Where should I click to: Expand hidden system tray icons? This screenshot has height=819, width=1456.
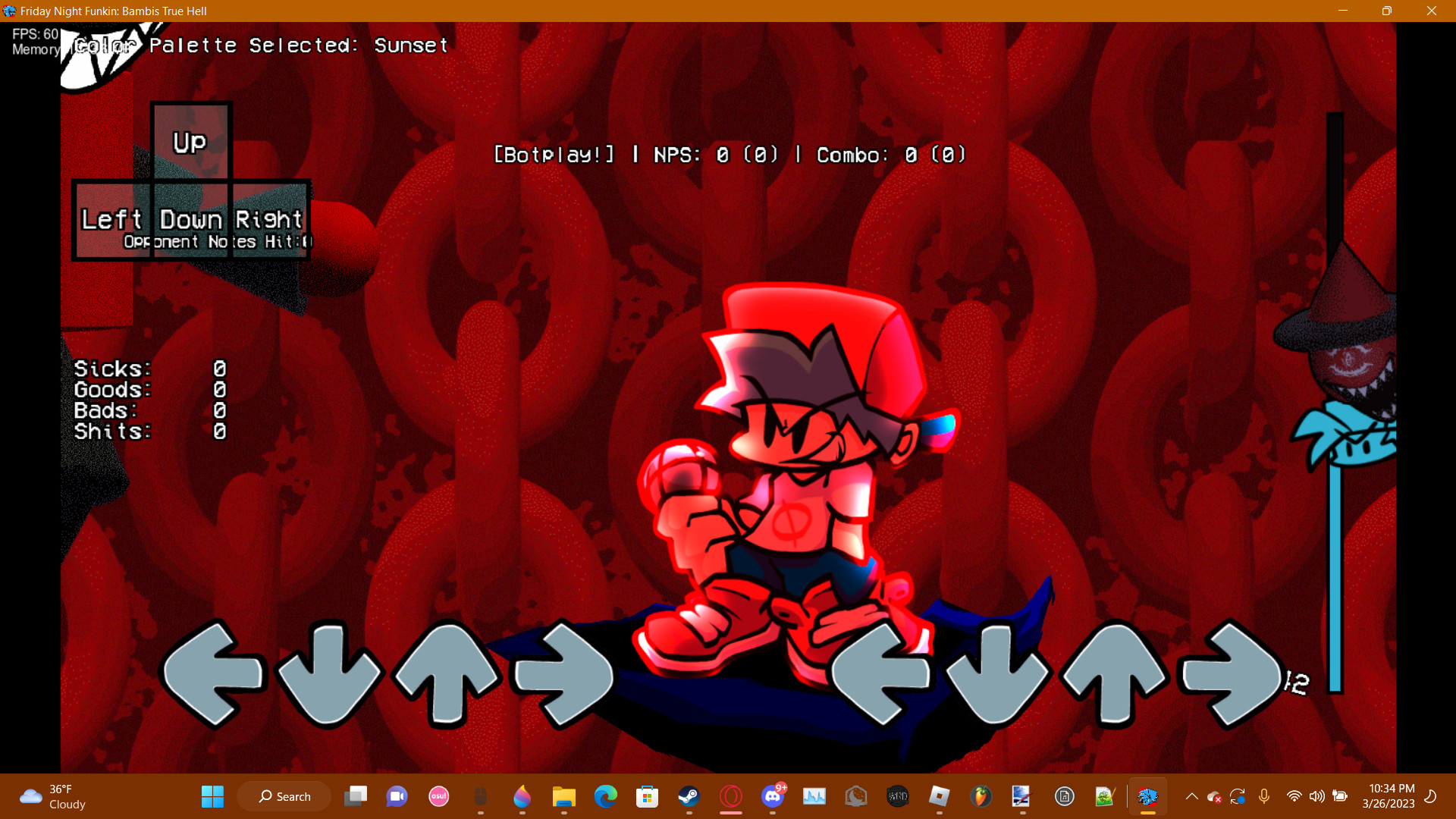[1191, 796]
